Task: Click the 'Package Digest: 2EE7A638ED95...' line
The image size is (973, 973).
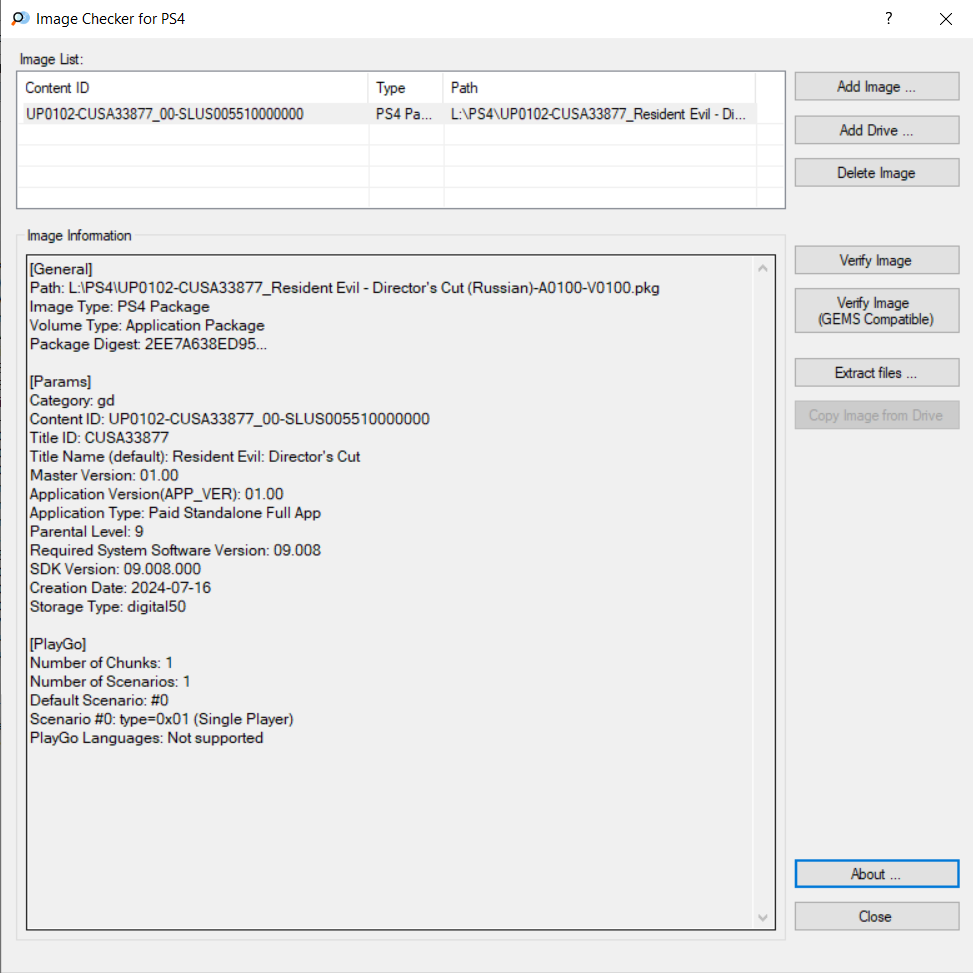Action: pos(148,344)
